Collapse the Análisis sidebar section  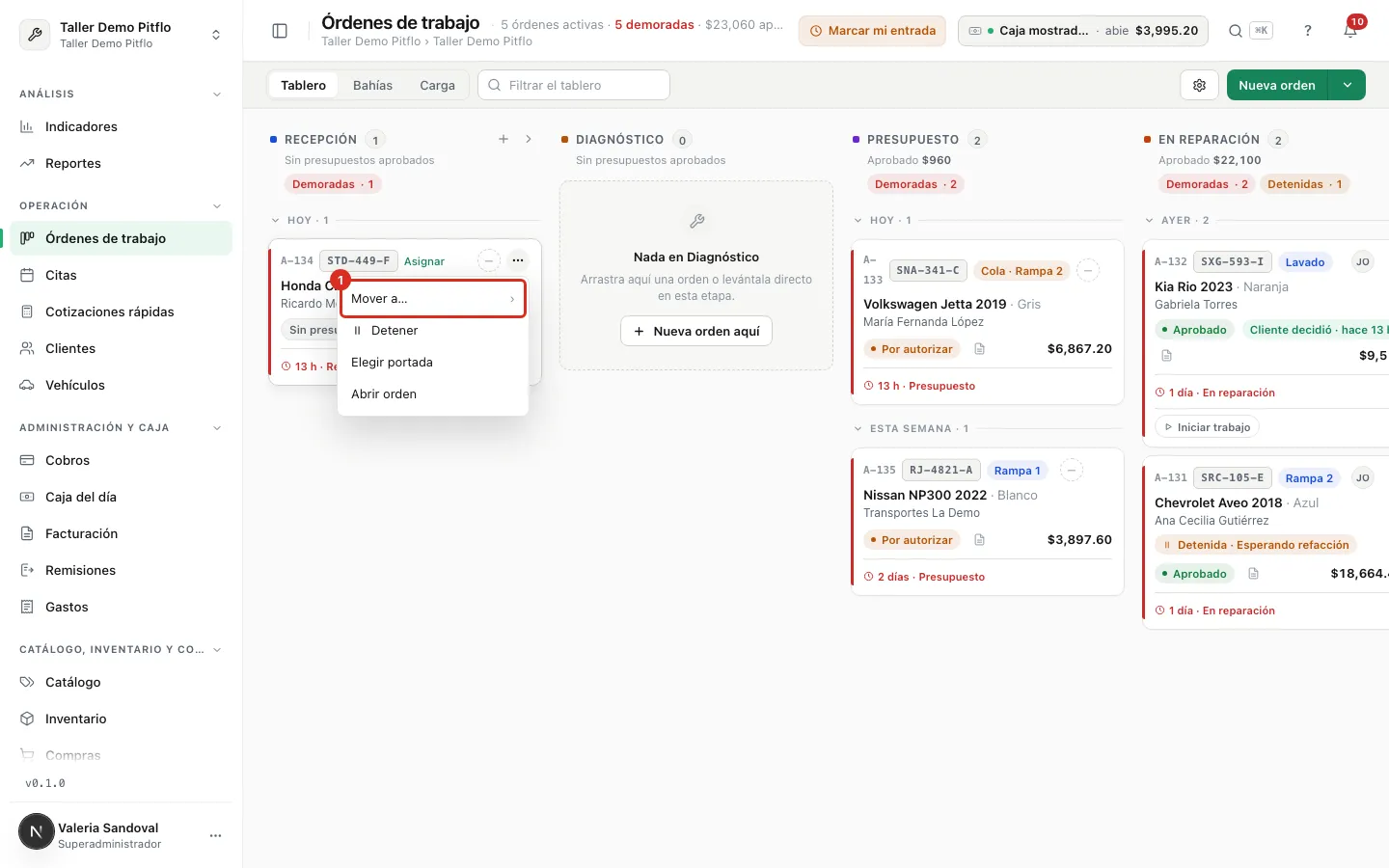pos(217,95)
